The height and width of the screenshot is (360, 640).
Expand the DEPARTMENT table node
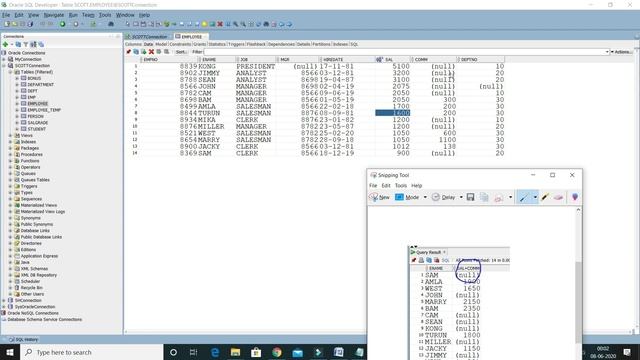tap(17, 84)
